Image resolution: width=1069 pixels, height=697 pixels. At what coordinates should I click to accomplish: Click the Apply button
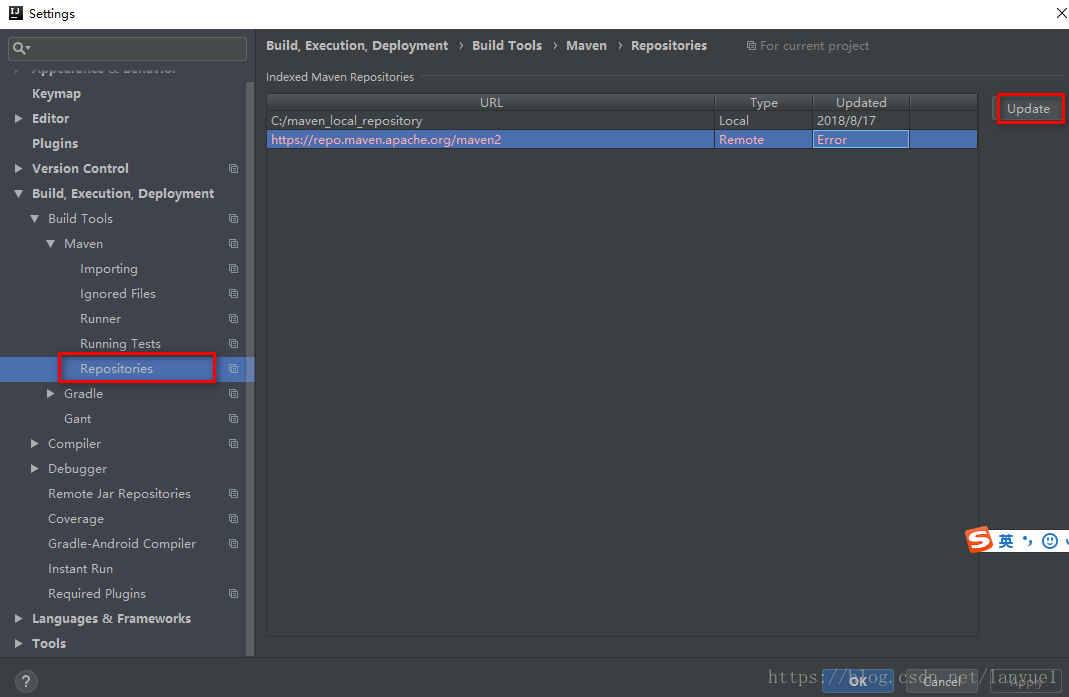pyautogui.click(x=1025, y=681)
